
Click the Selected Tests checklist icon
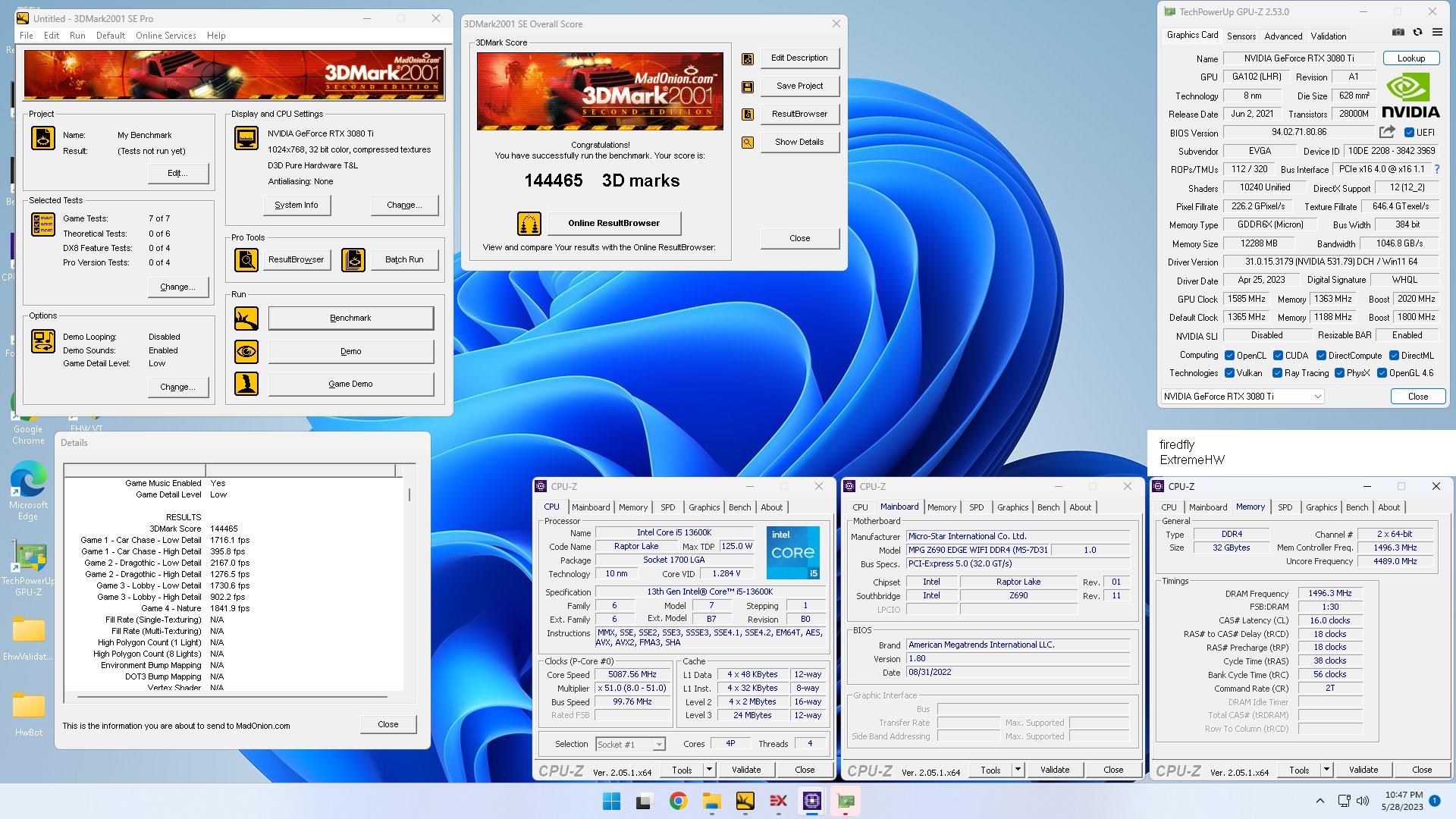(x=43, y=224)
